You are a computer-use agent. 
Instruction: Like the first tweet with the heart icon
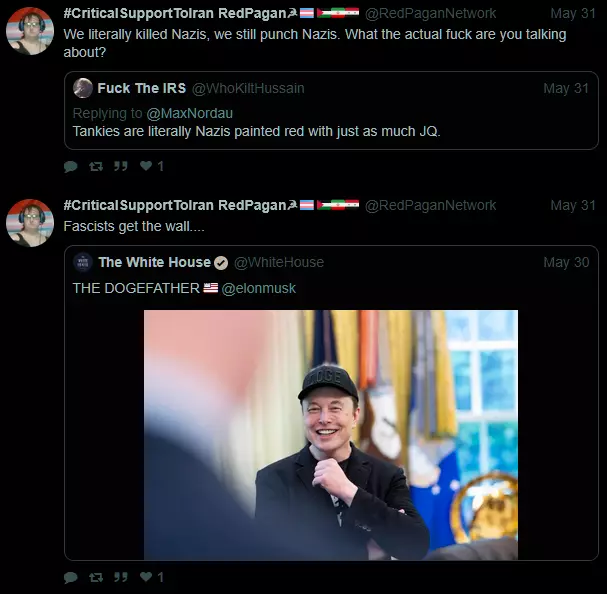pyautogui.click(x=146, y=166)
